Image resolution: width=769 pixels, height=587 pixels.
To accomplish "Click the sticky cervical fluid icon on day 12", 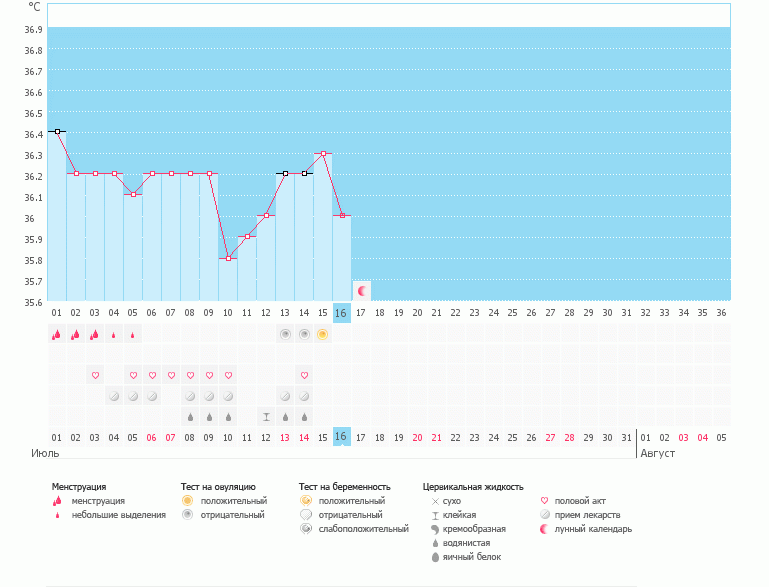I will pos(266,417).
